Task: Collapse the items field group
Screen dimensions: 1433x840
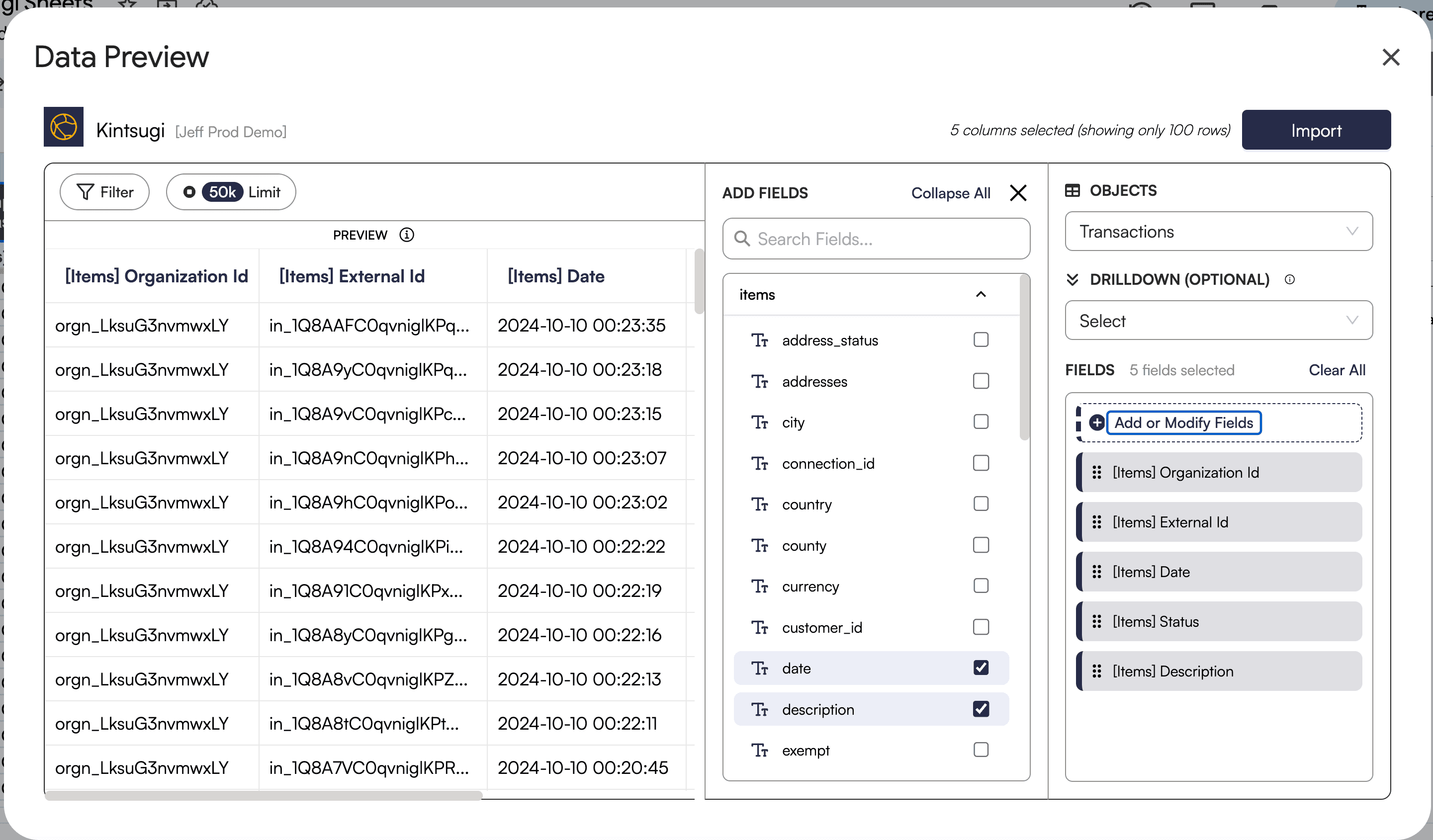Action: (x=981, y=294)
